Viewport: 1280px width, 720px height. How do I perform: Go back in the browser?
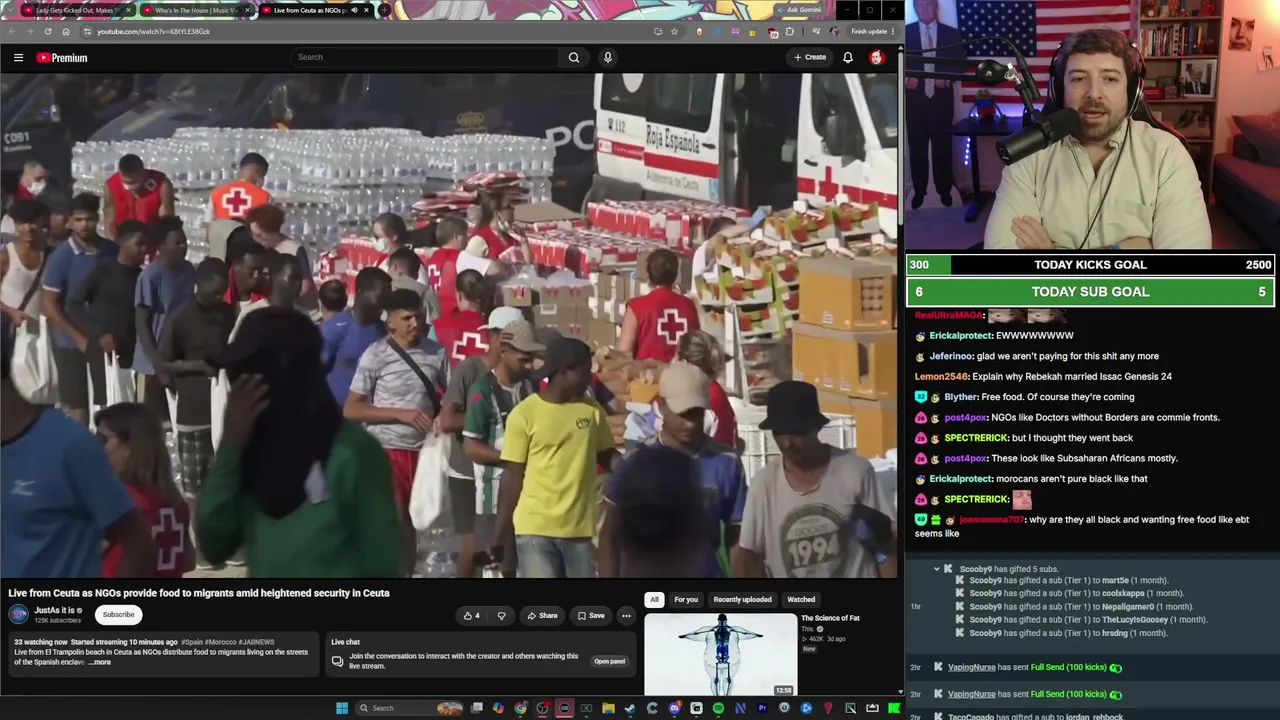(x=12, y=31)
